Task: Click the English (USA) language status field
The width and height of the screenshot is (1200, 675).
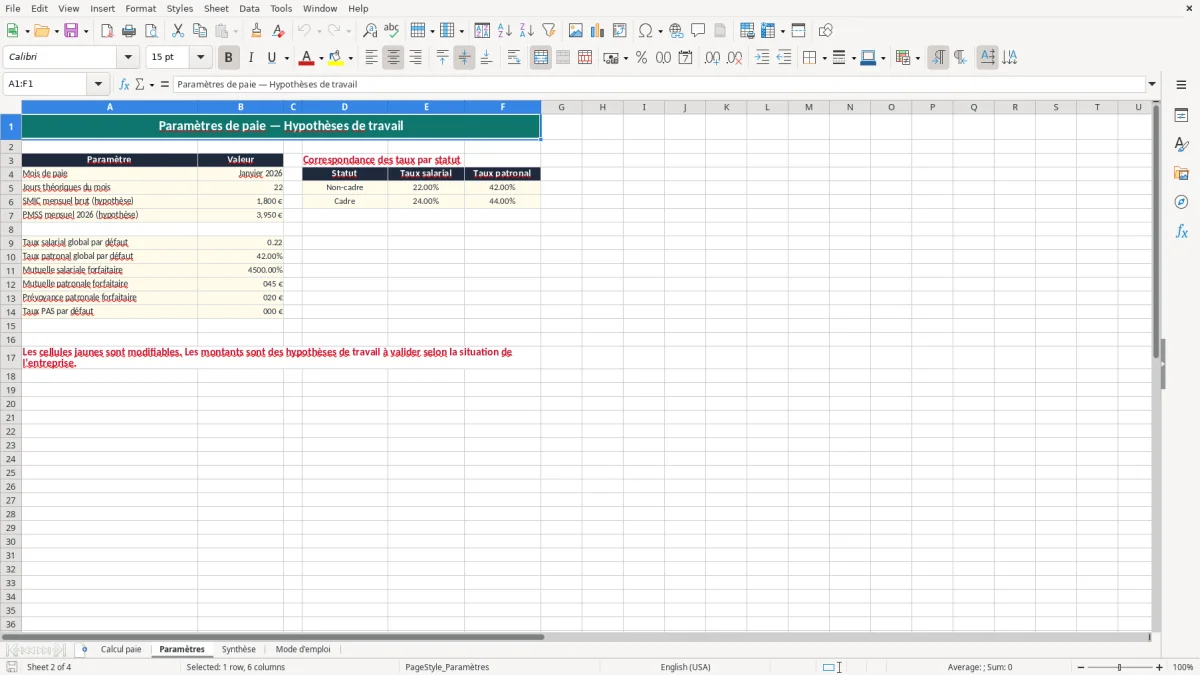Action: pos(686,667)
